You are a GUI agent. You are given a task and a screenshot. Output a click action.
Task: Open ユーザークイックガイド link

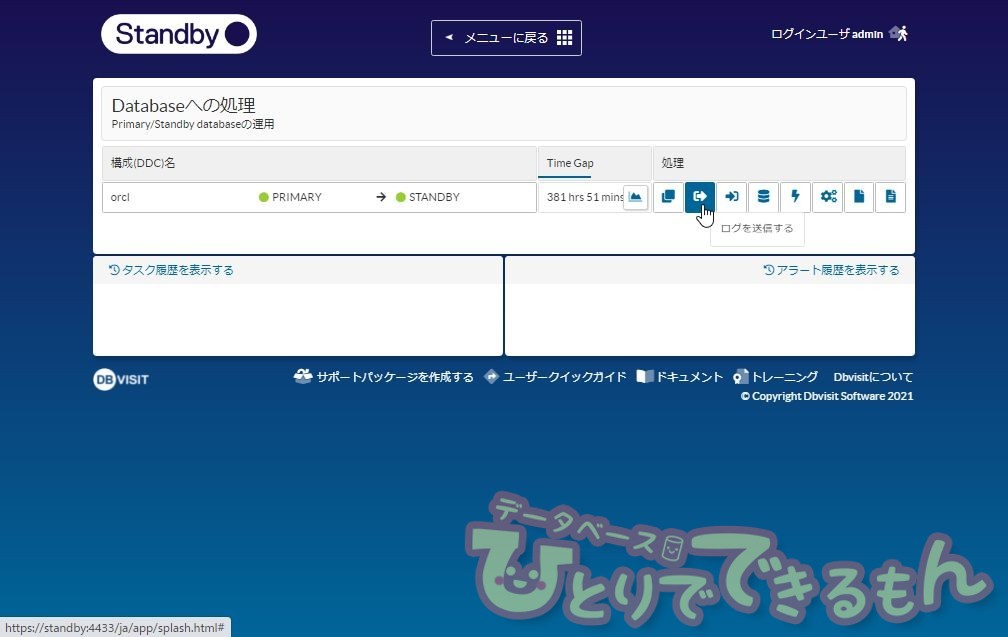click(x=555, y=377)
